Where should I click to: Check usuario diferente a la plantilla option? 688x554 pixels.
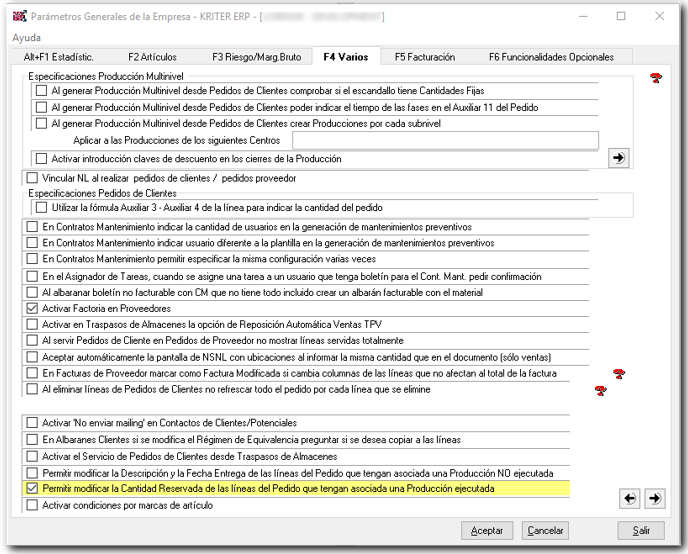click(x=32, y=243)
